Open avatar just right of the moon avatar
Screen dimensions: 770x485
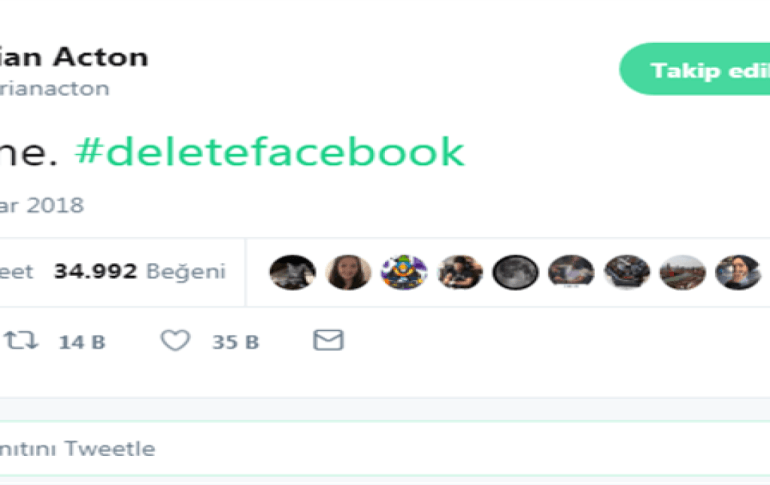(571, 272)
